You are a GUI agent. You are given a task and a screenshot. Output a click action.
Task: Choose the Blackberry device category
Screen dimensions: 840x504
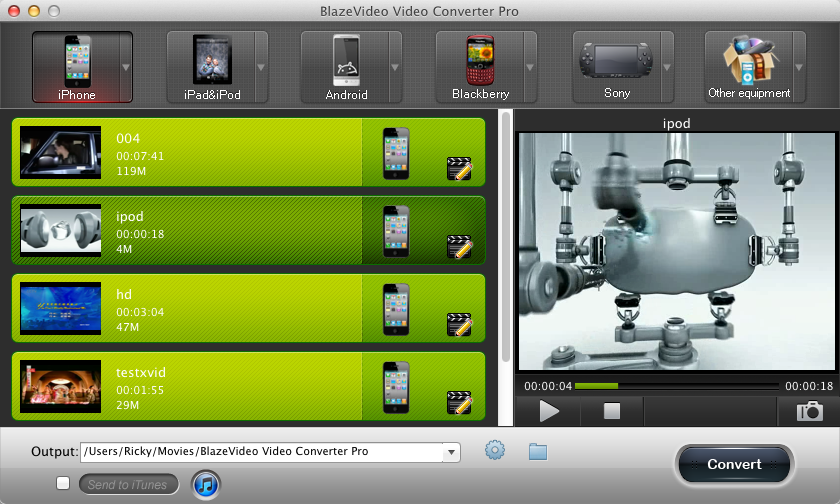click(480, 67)
